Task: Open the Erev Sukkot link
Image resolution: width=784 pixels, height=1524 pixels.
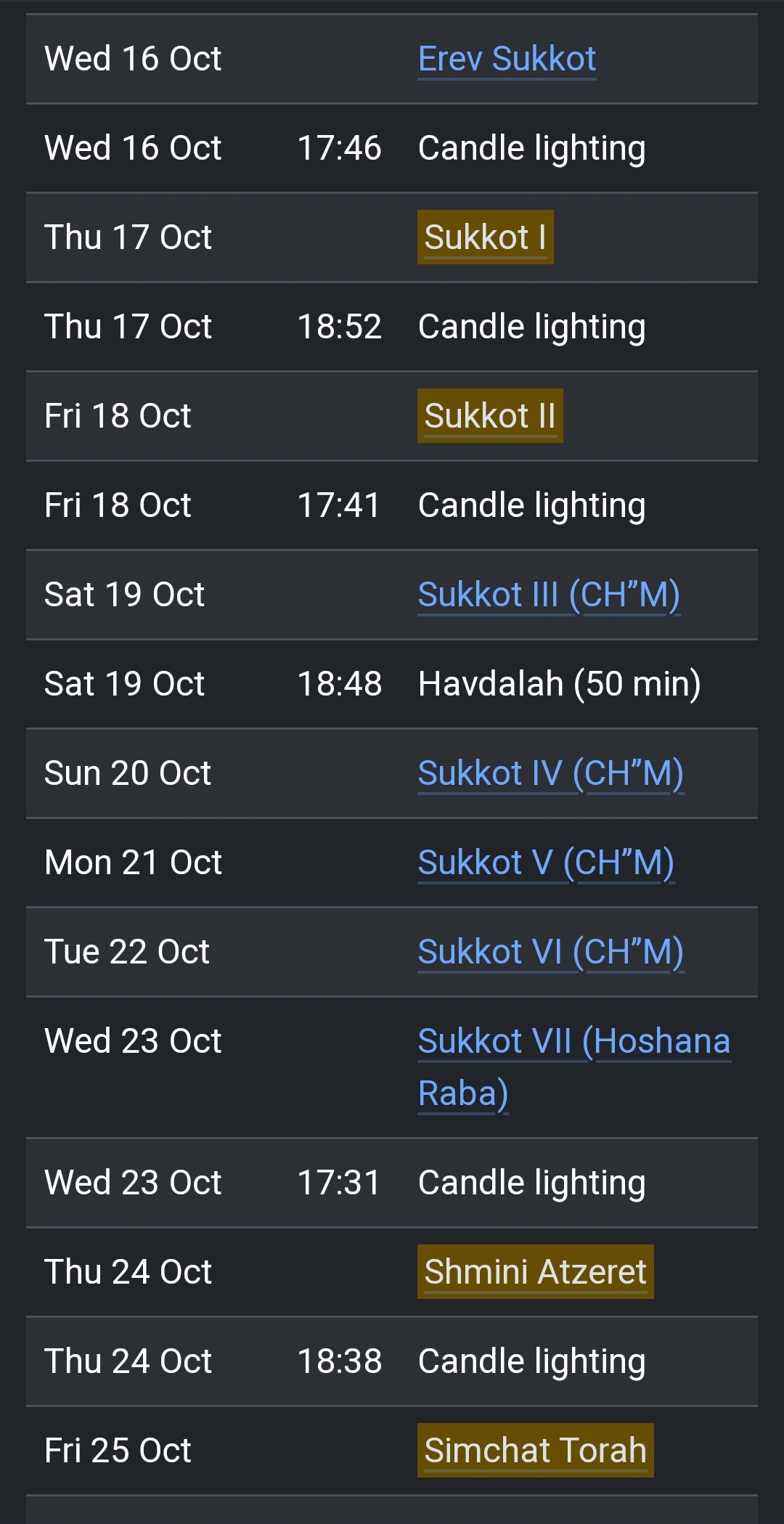Action: point(507,59)
